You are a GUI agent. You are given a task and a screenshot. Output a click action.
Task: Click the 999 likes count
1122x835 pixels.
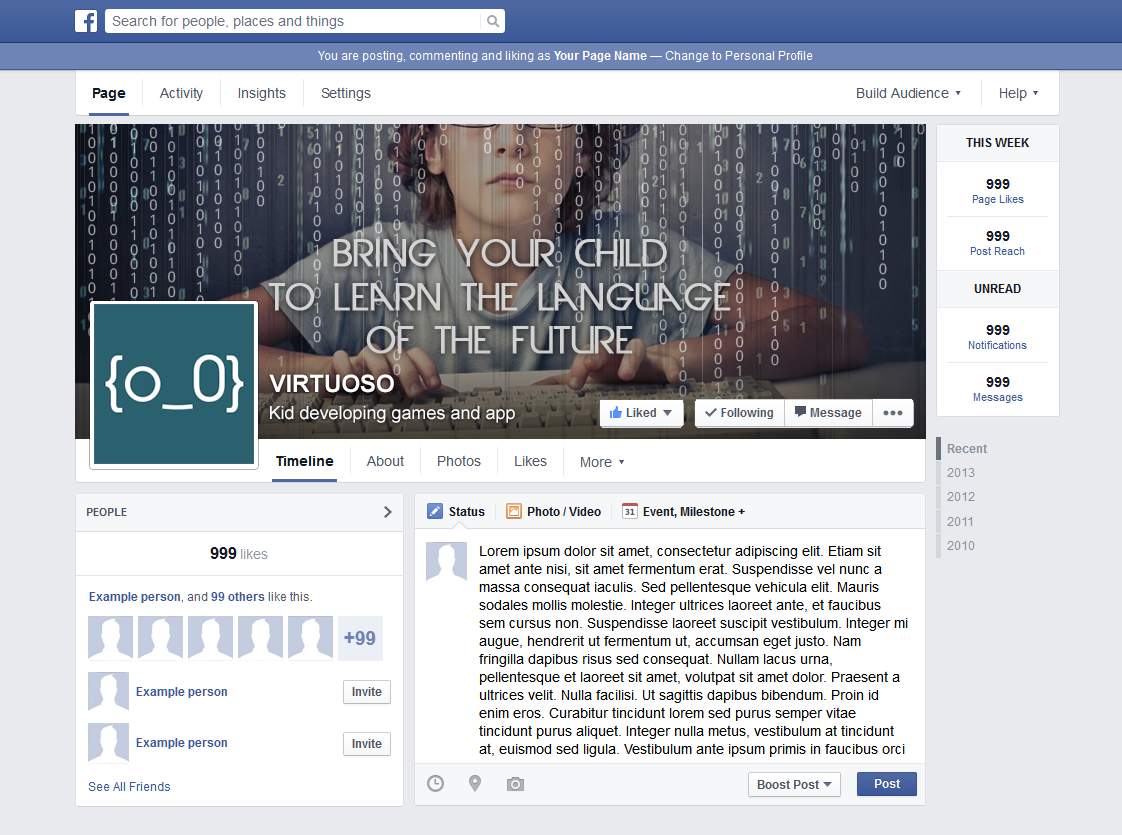[239, 554]
